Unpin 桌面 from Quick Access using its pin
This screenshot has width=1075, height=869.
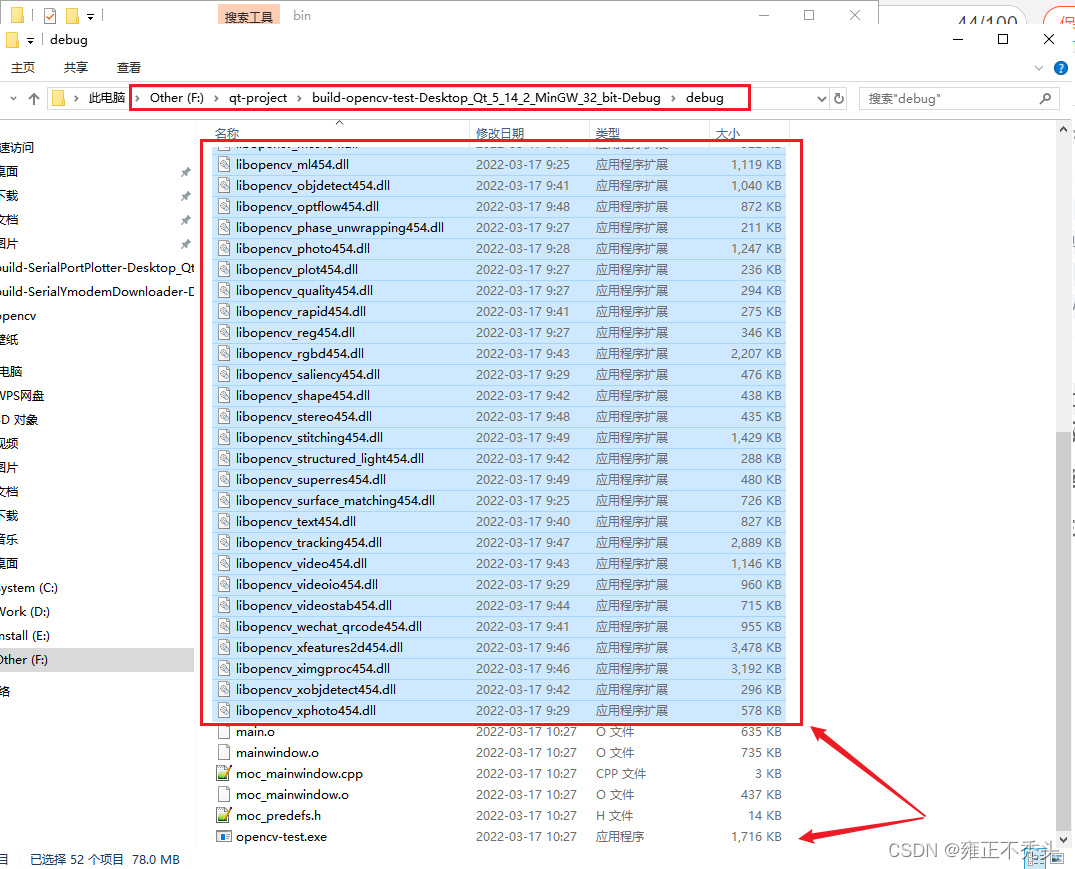[x=186, y=171]
